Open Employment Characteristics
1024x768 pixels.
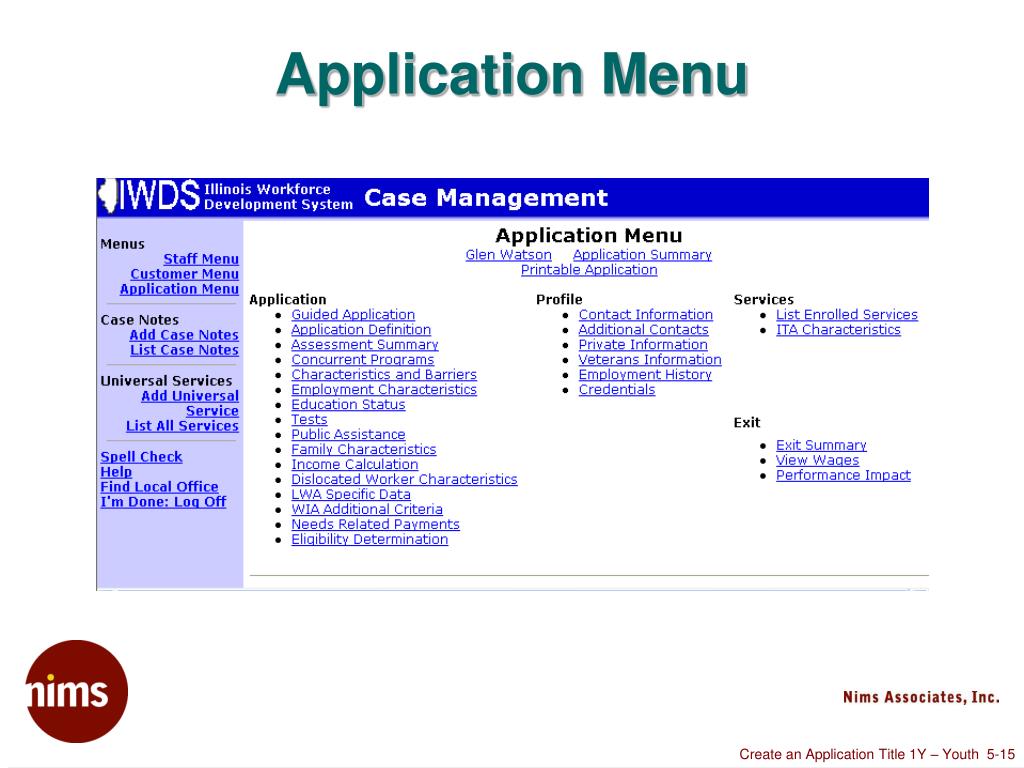pos(384,390)
